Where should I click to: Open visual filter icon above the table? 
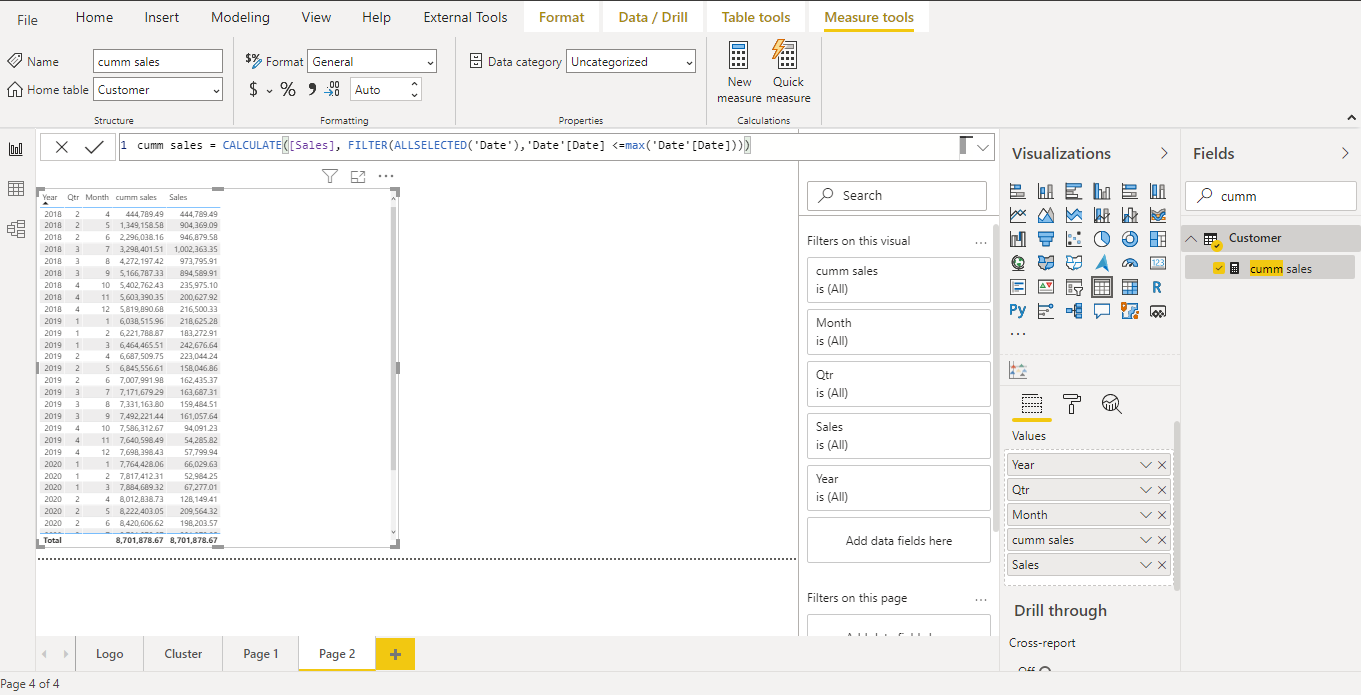(330, 177)
